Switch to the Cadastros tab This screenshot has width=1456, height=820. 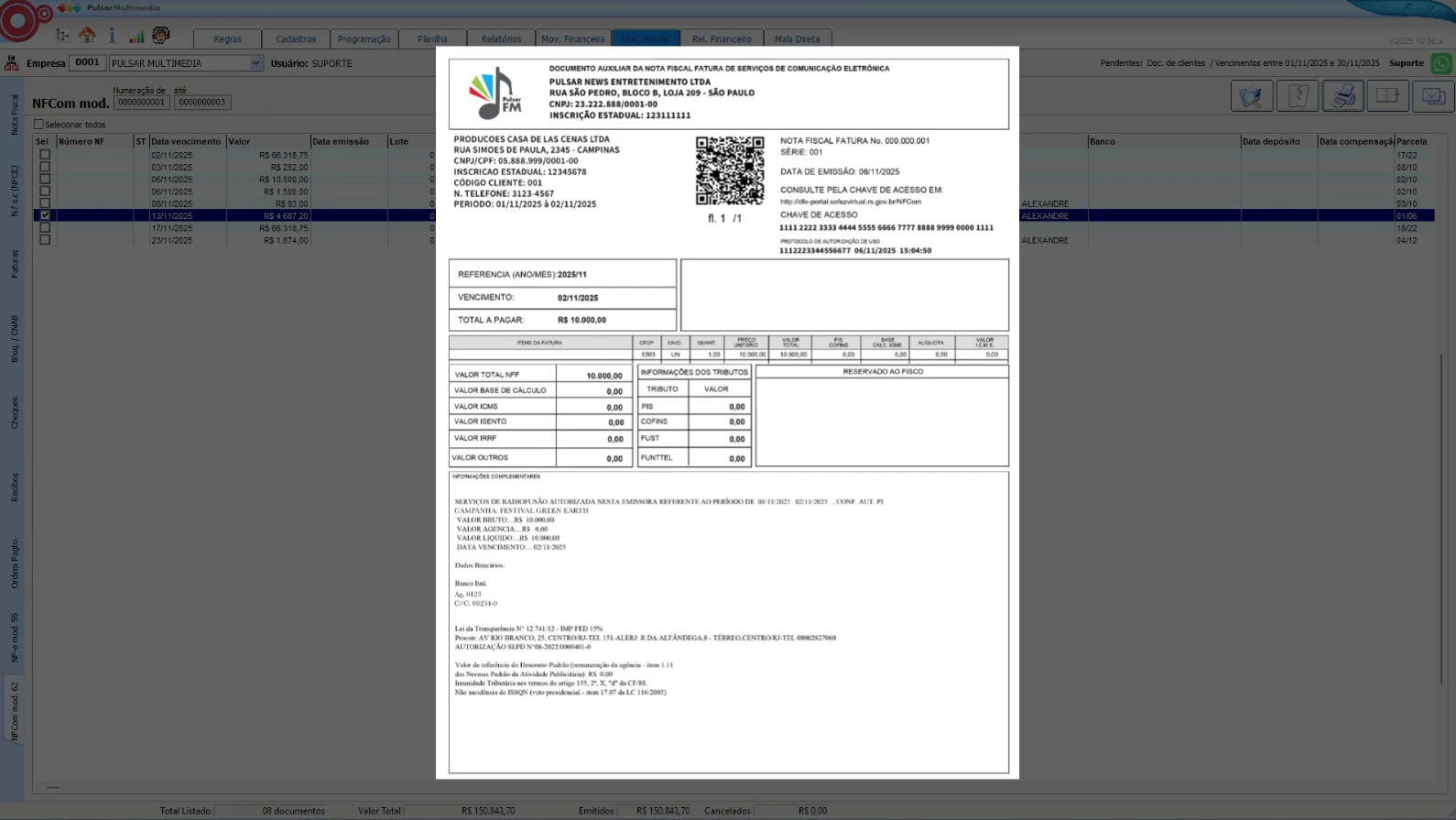coord(296,38)
